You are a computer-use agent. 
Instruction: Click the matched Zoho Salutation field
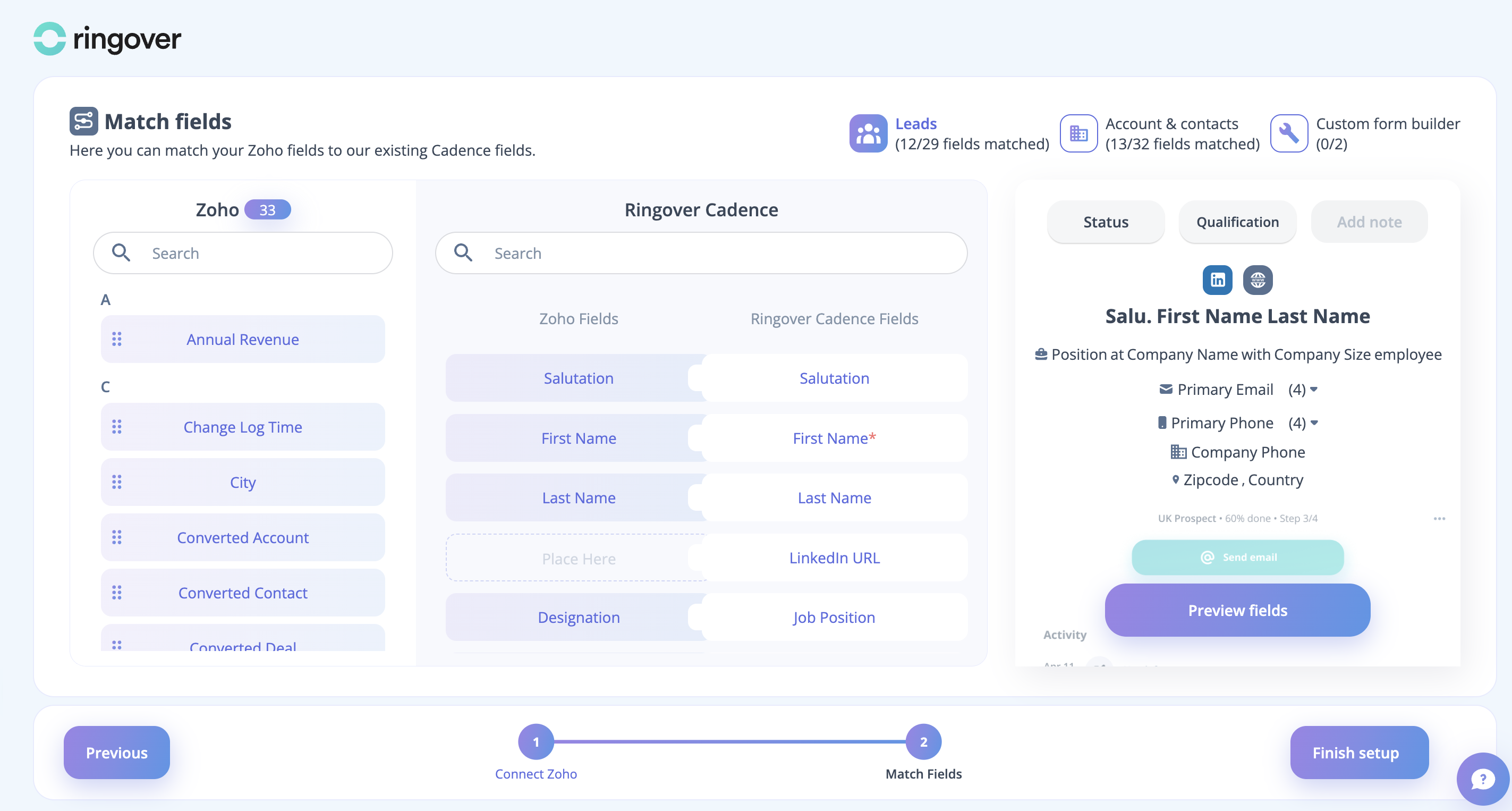577,378
